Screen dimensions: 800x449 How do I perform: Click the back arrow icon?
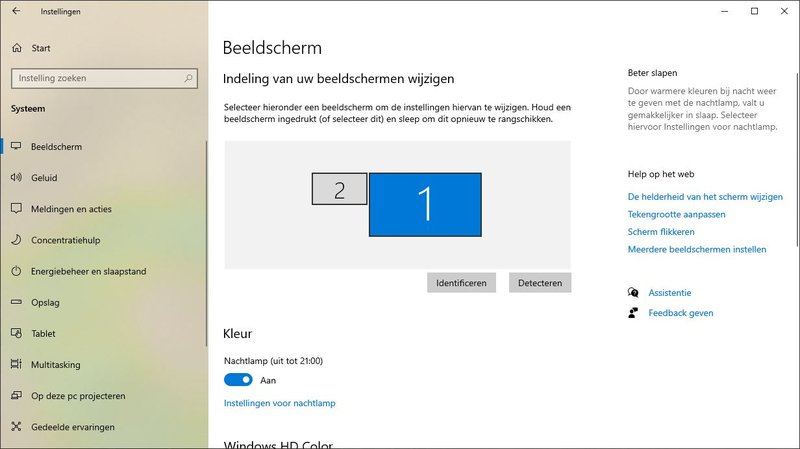(16, 11)
